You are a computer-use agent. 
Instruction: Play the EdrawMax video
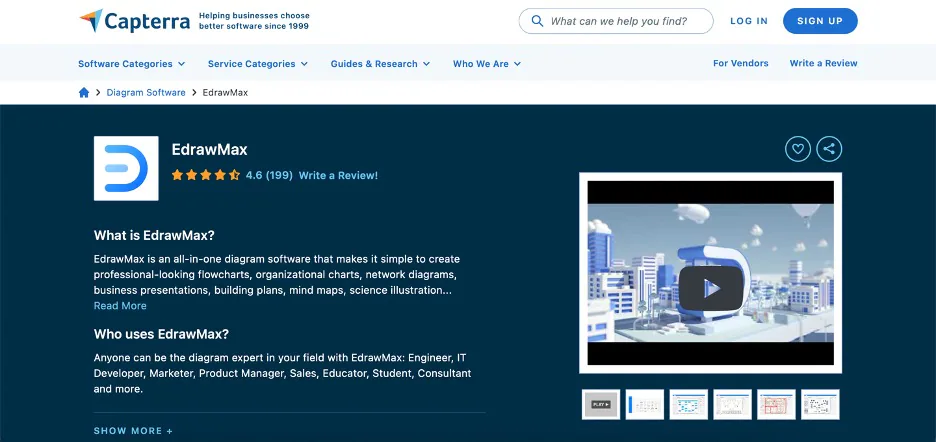click(710, 289)
